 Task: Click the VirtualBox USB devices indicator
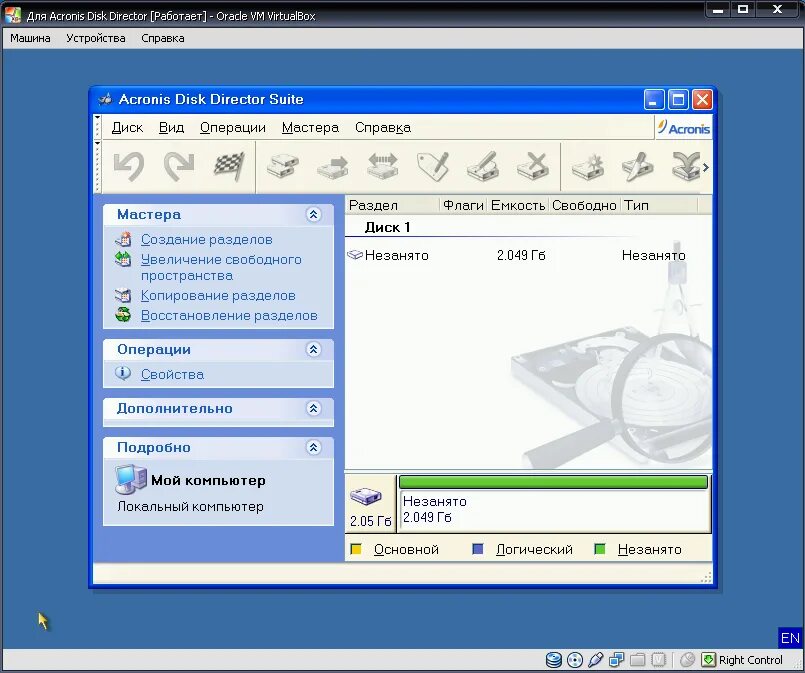click(596, 660)
